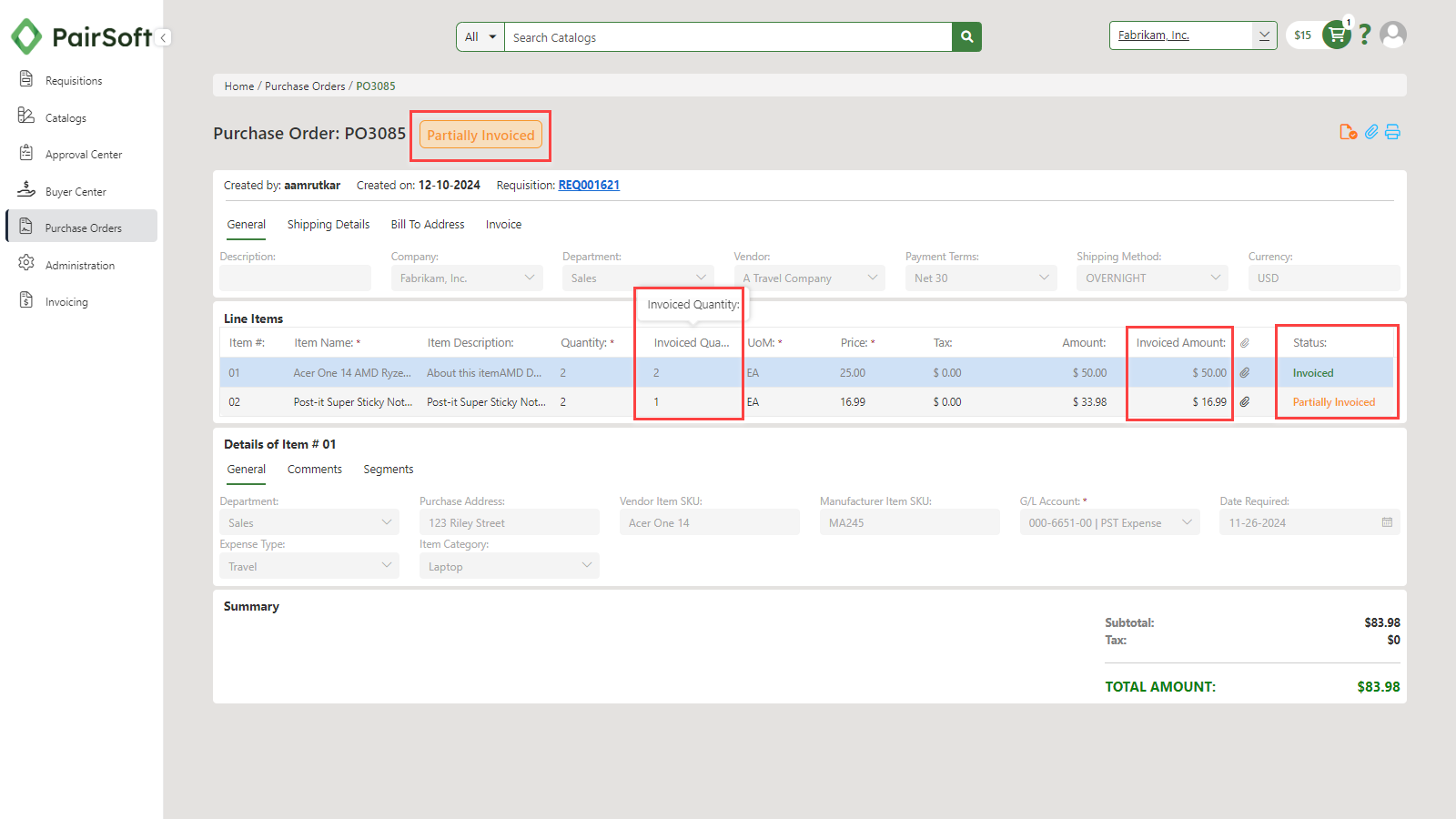1456x819 pixels.
Task: Open attachment for line item 02
Action: [1244, 402]
